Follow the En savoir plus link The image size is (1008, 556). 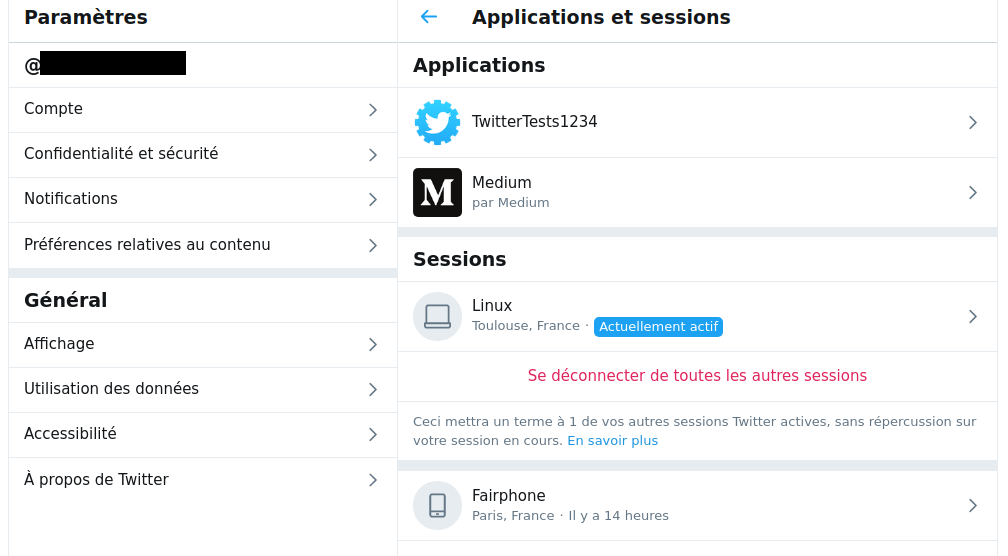coord(613,441)
